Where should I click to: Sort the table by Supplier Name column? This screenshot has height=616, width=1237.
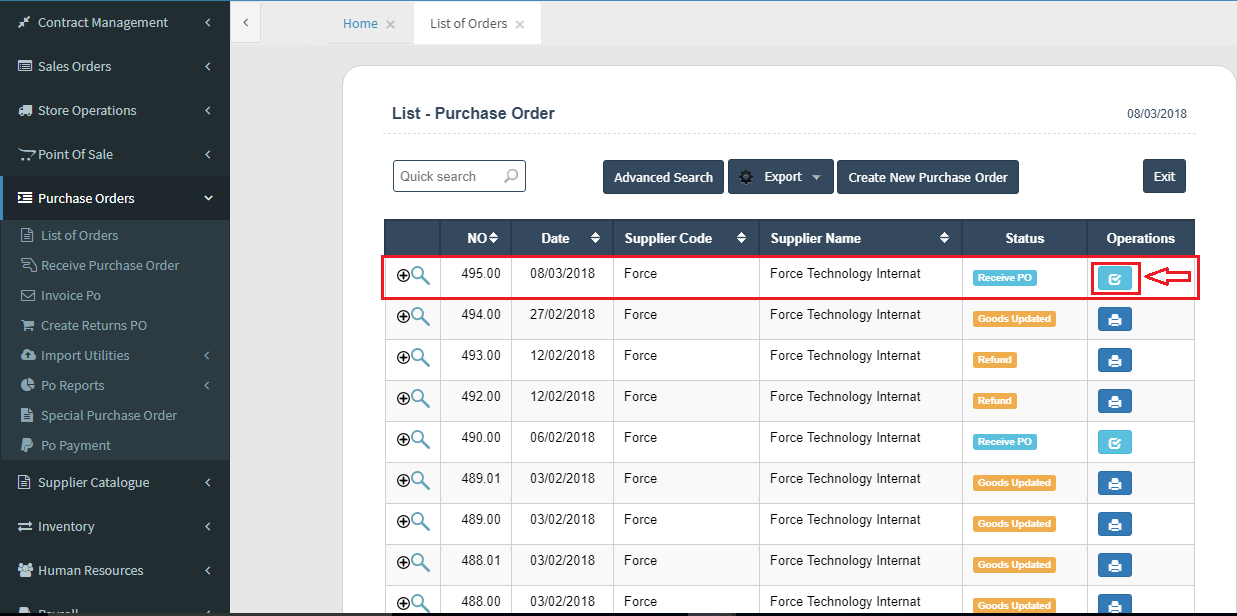(944, 238)
